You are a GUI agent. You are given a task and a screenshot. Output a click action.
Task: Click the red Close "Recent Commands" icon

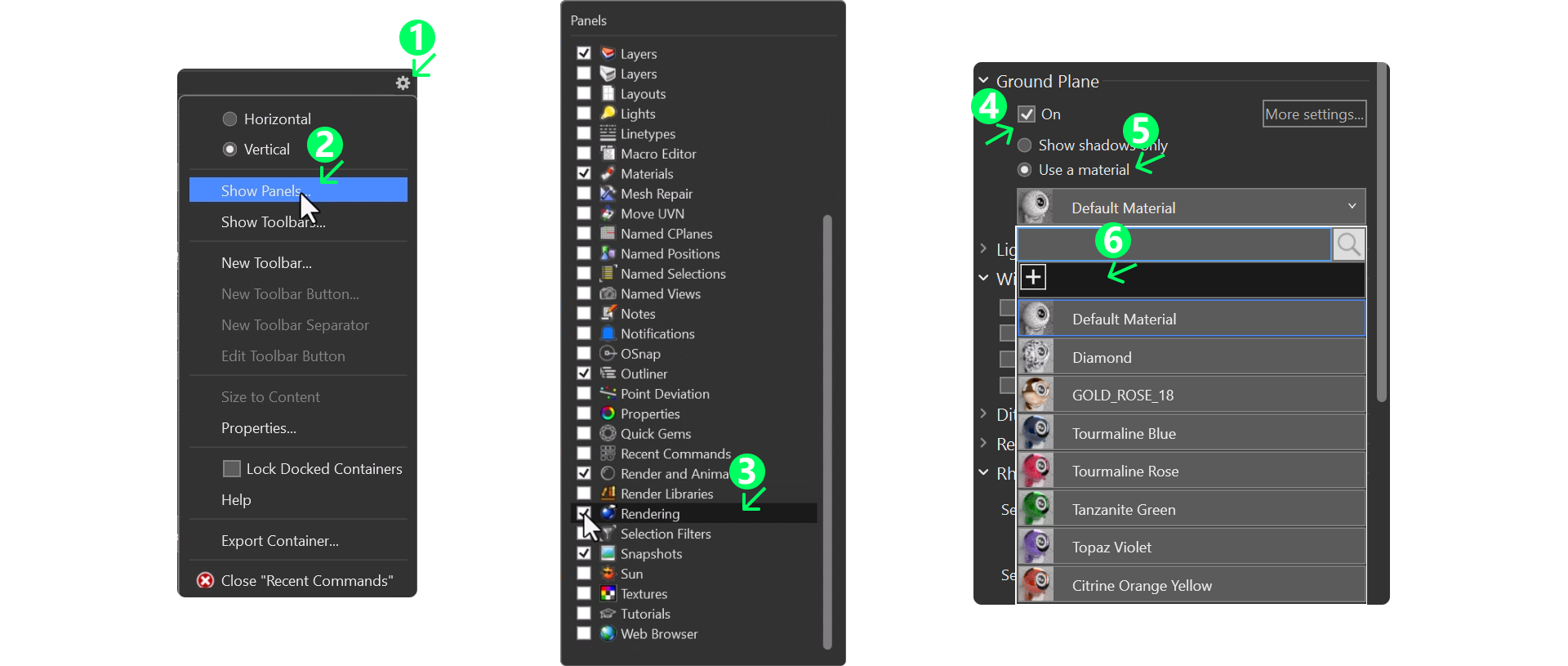click(206, 580)
